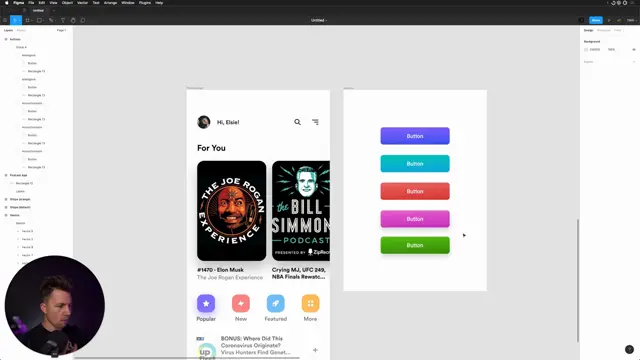Switch to the Design tab
Screen dimensions: 640x360
point(588,30)
